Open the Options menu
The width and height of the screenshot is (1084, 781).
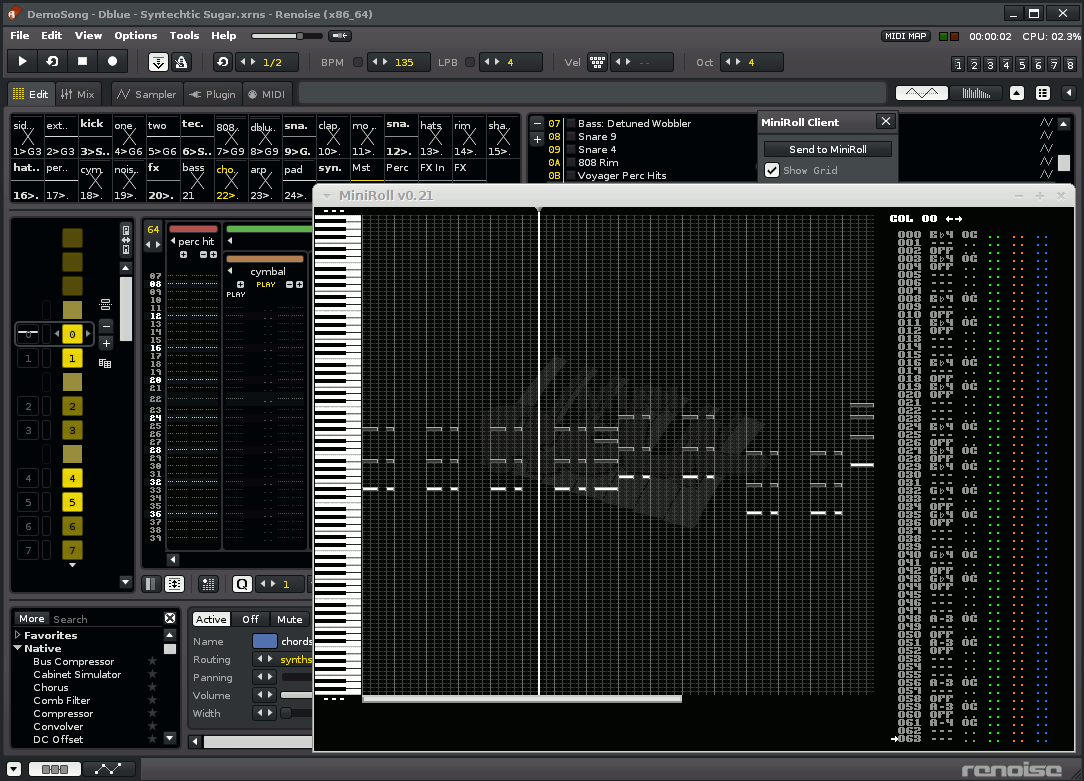coord(136,35)
